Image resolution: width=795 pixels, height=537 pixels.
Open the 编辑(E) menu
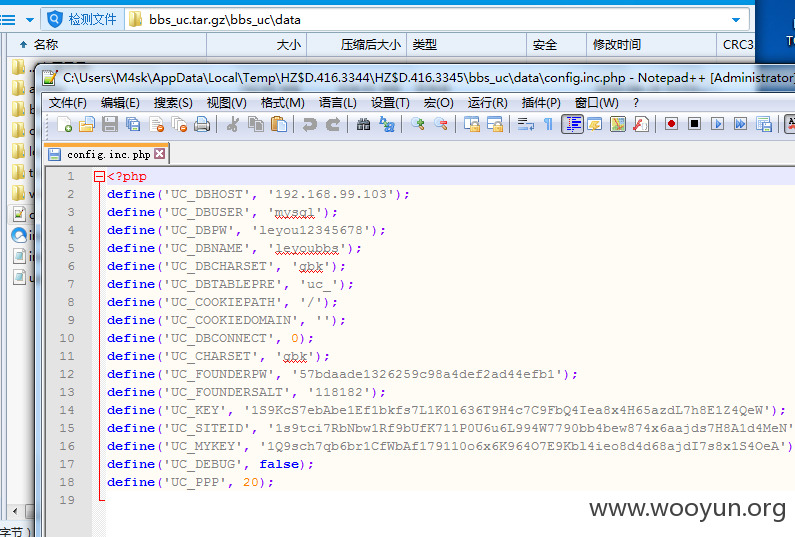[120, 103]
